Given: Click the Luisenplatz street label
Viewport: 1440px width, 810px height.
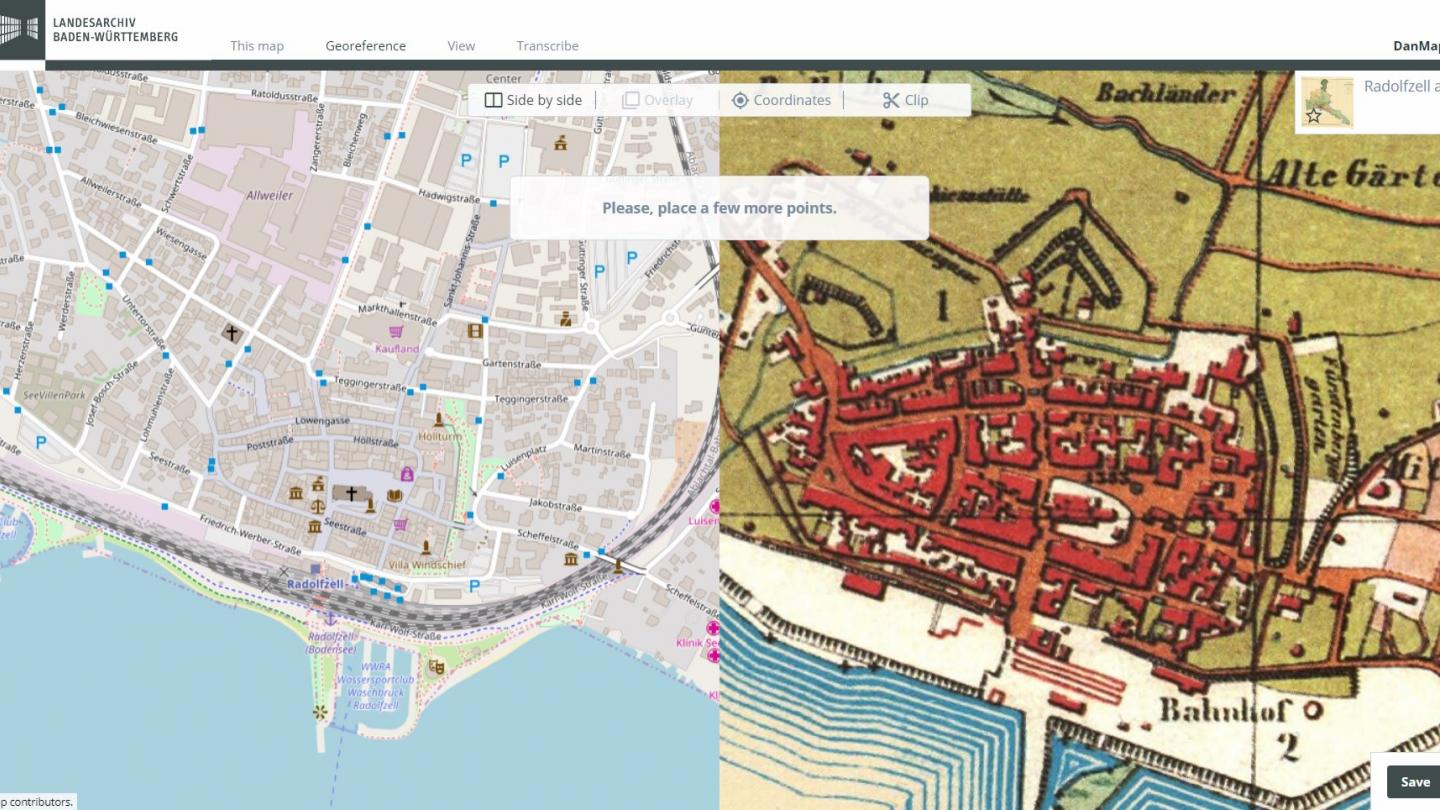Looking at the screenshot, I should tap(524, 457).
